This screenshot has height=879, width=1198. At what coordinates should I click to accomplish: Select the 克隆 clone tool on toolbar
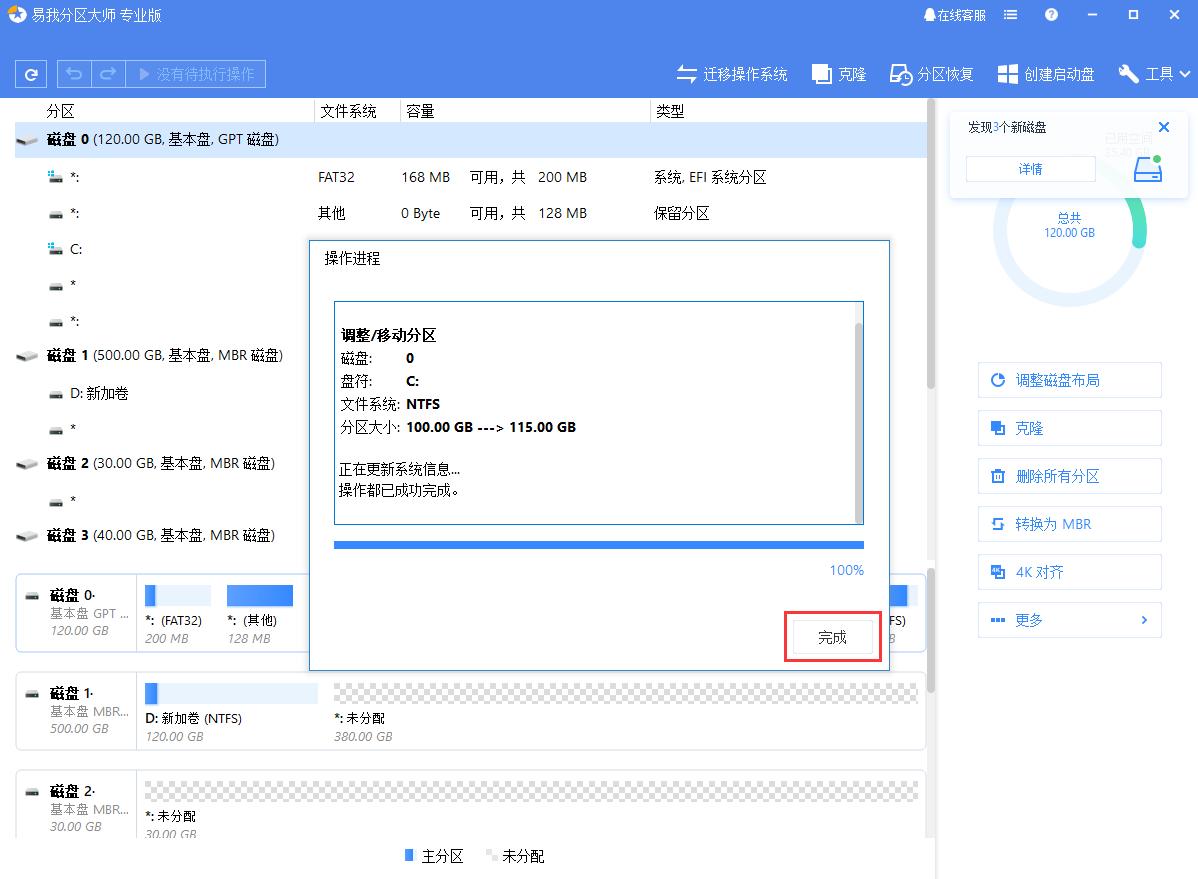pyautogui.click(x=838, y=74)
